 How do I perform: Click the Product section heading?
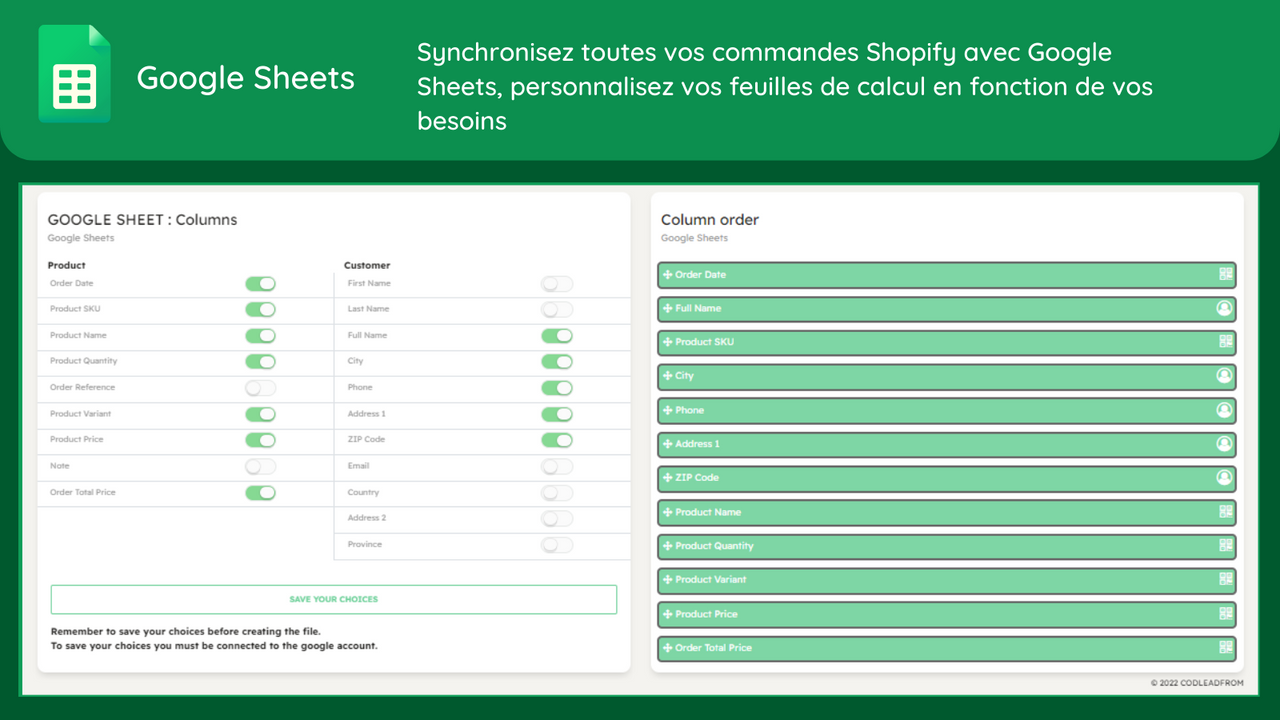67,265
